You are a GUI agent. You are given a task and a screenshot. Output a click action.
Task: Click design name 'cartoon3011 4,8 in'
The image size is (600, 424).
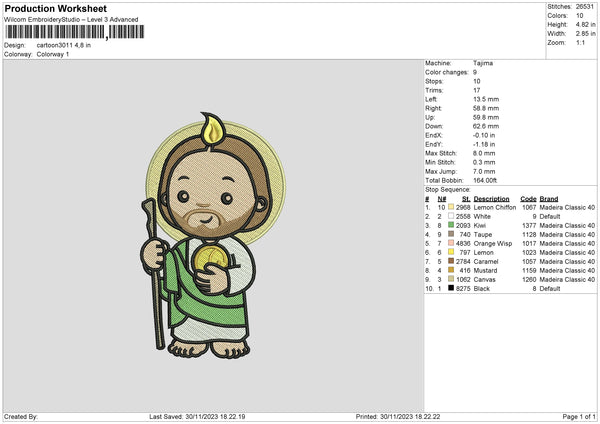[x=64, y=45]
